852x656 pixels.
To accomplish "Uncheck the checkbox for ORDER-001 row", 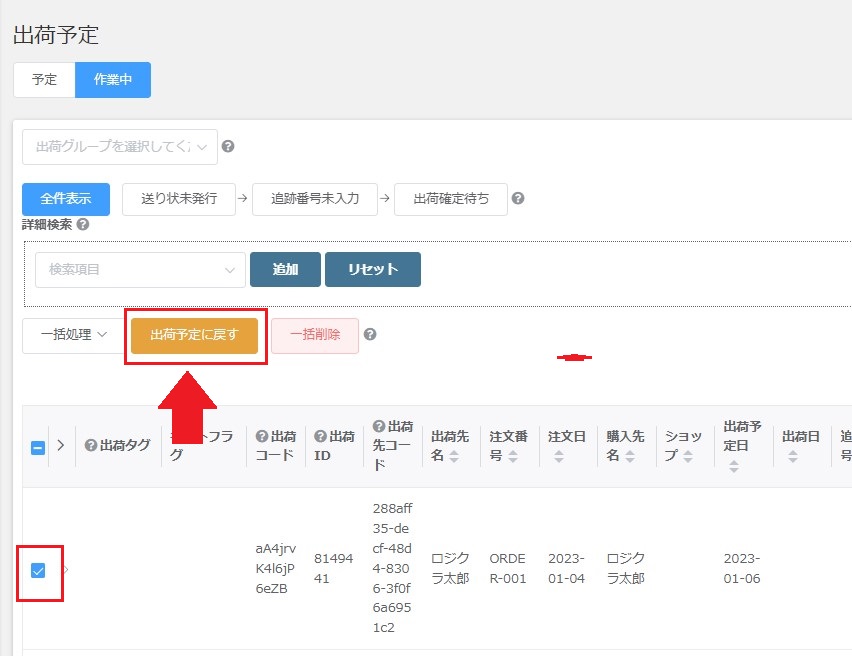I will point(38,570).
